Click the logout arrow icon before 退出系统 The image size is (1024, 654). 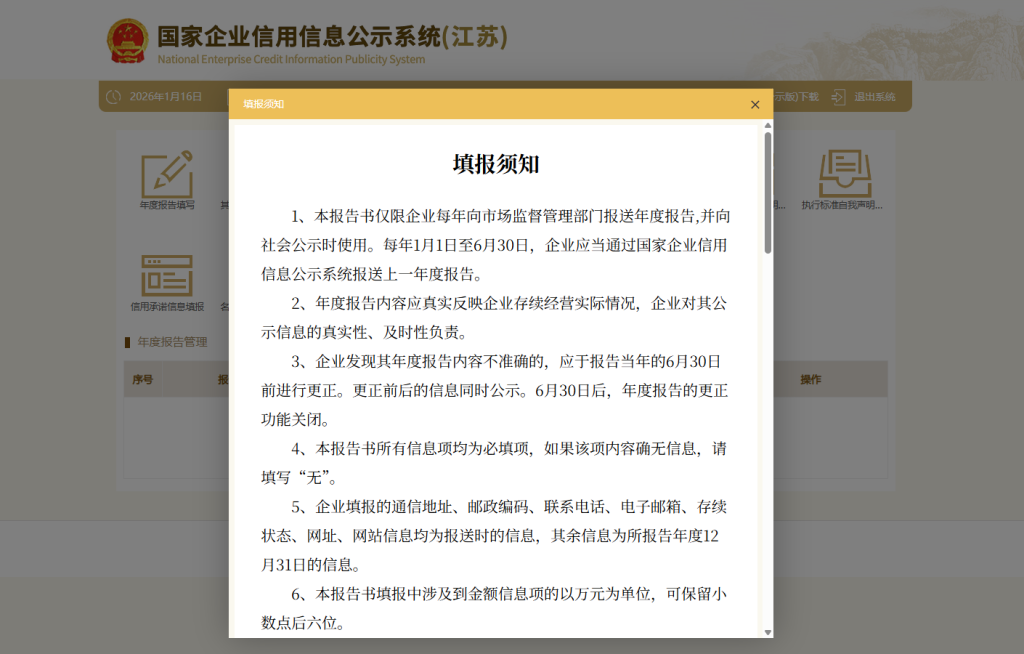[838, 96]
